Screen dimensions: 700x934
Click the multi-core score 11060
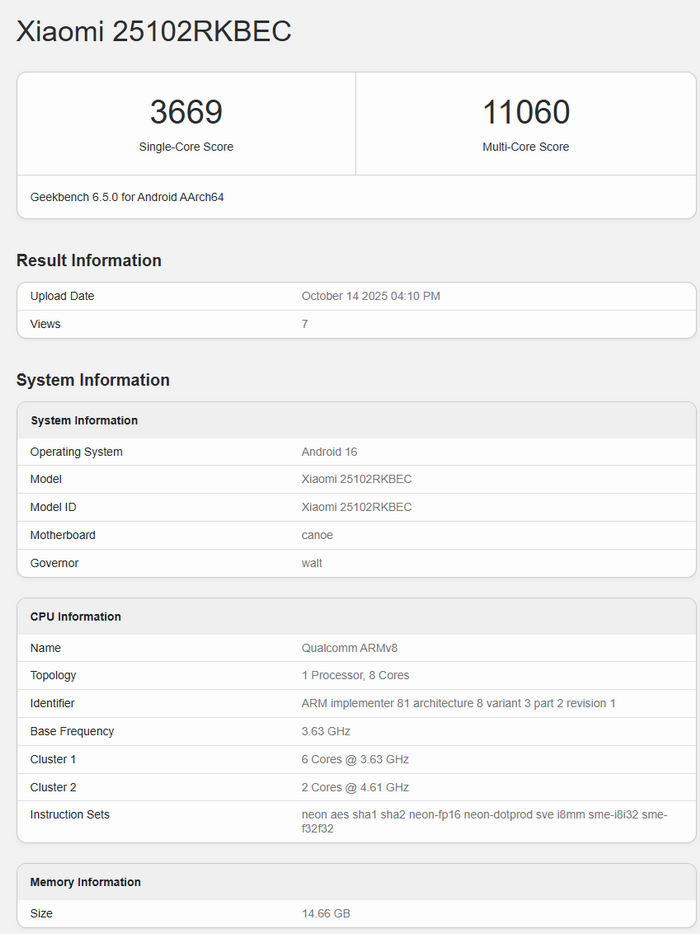click(525, 112)
